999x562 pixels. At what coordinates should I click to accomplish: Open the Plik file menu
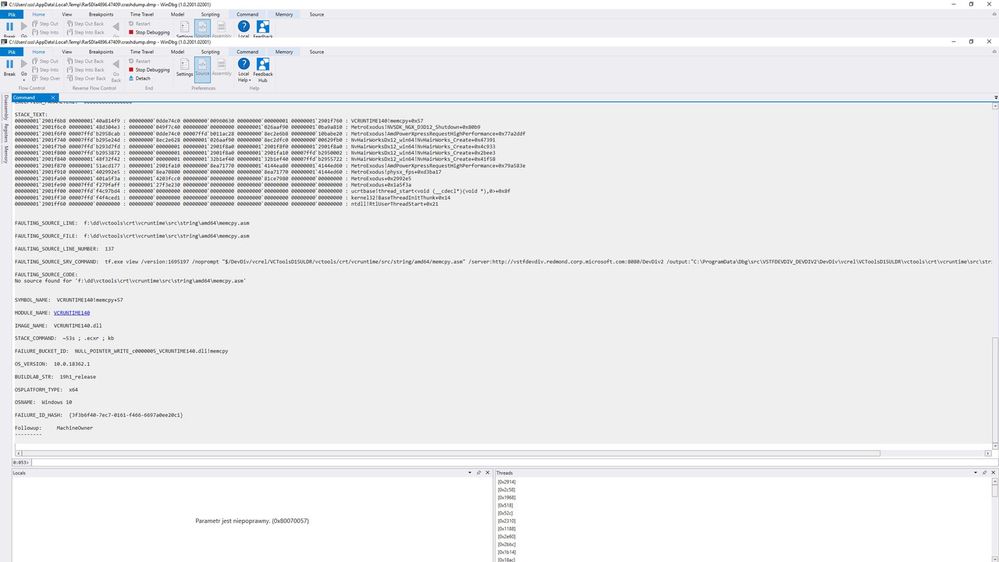click(11, 52)
